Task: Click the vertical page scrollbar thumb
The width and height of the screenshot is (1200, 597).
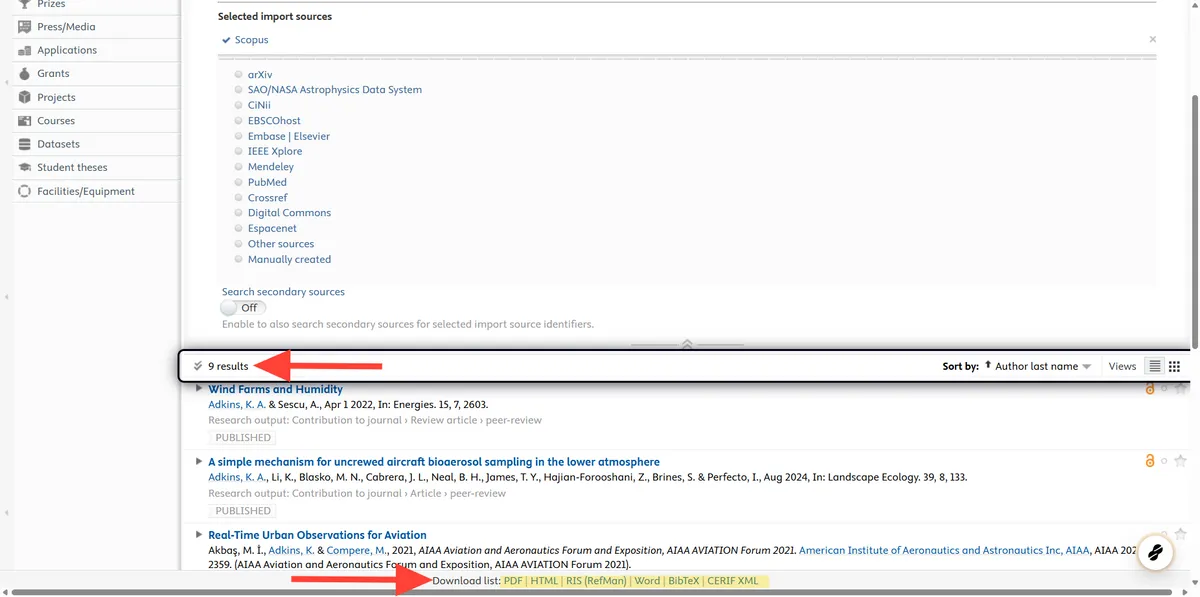Action: click(x=1194, y=220)
